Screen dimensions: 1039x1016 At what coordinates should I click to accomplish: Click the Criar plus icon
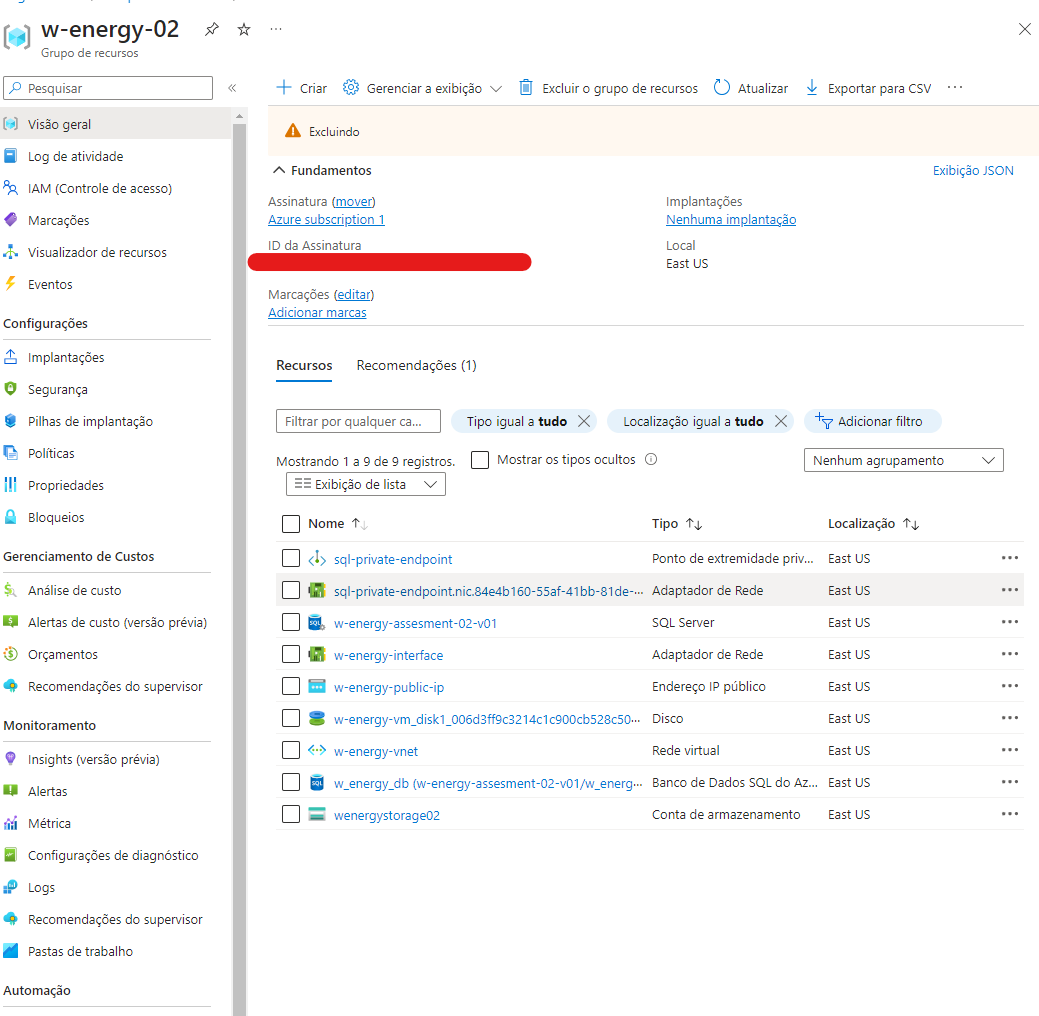click(284, 87)
